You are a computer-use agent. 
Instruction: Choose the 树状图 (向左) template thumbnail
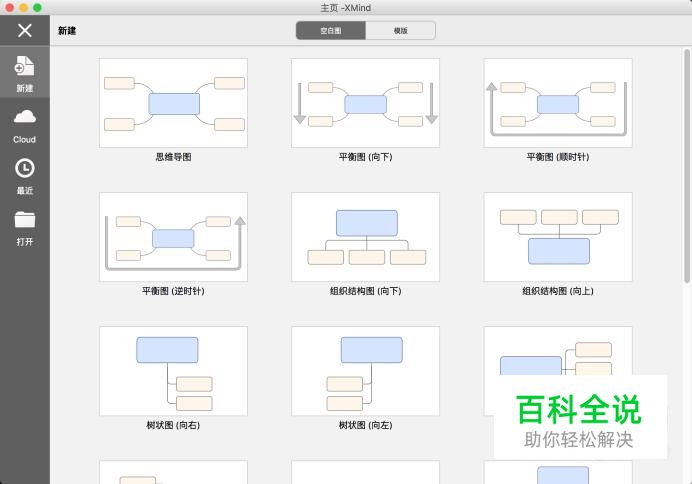tap(365, 371)
